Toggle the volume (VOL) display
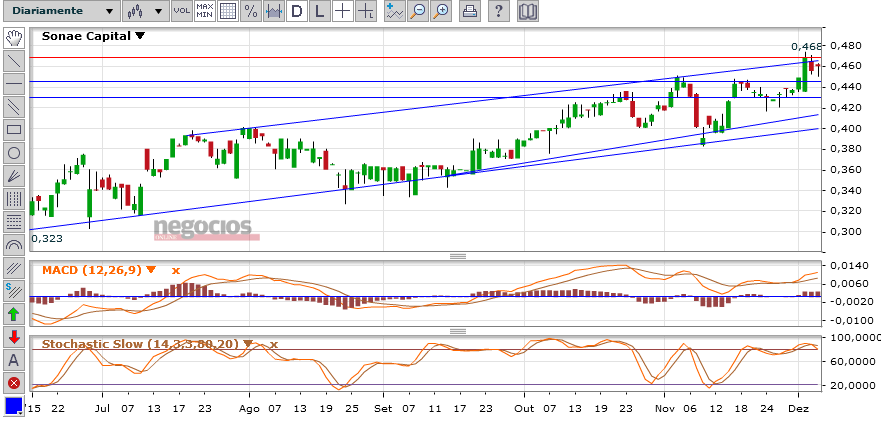Image resolution: width=881 pixels, height=426 pixels. (181, 12)
